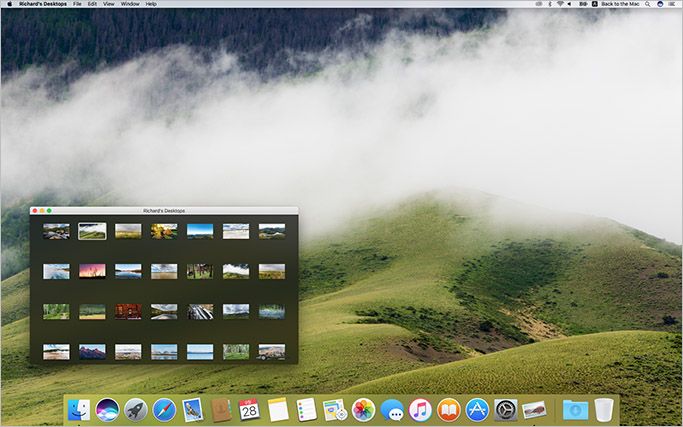Open Reminders checklist icon in Dock
The height and width of the screenshot is (427, 683).
point(306,410)
